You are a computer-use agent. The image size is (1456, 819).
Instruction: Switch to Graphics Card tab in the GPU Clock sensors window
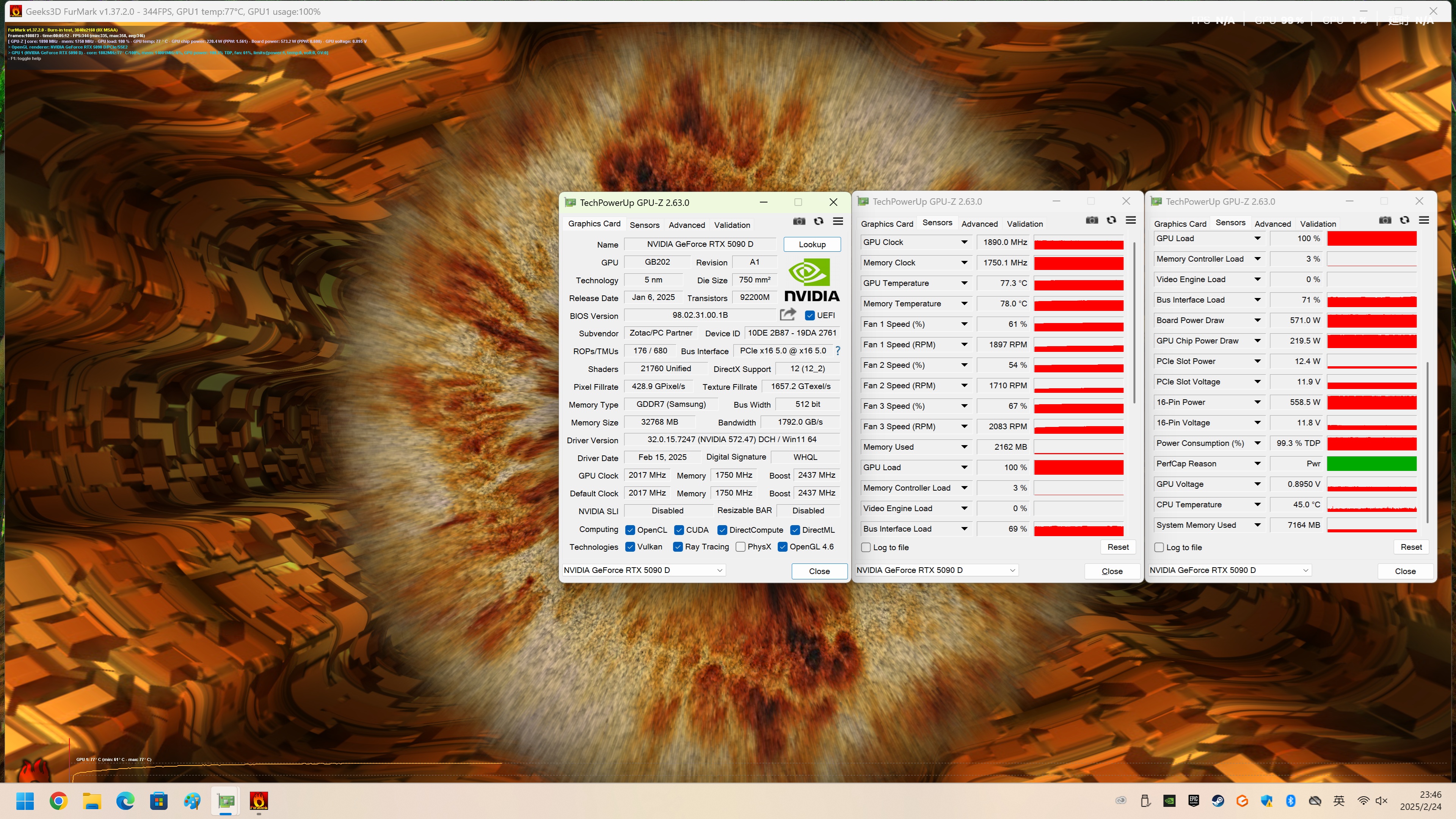tap(887, 224)
